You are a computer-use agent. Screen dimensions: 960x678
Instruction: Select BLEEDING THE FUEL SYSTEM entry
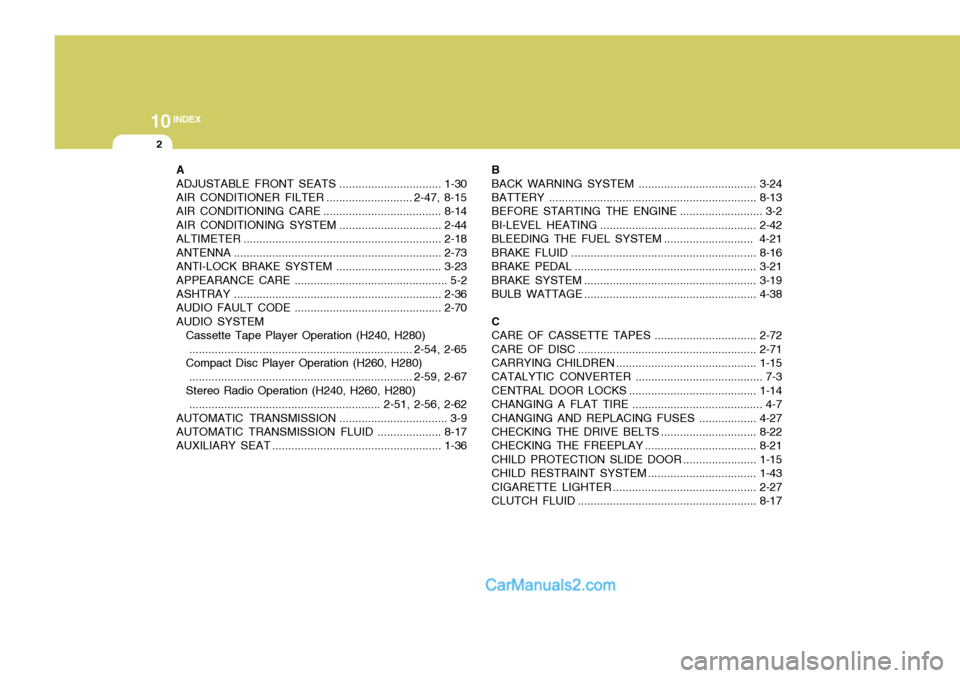637,239
